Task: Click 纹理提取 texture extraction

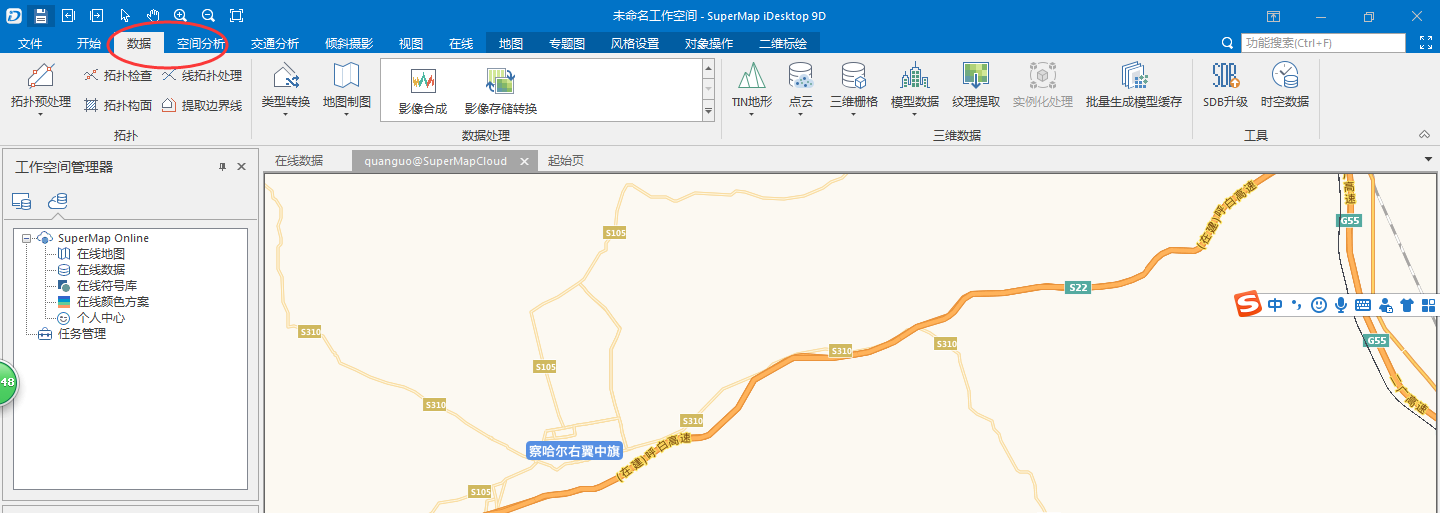Action: point(976,86)
